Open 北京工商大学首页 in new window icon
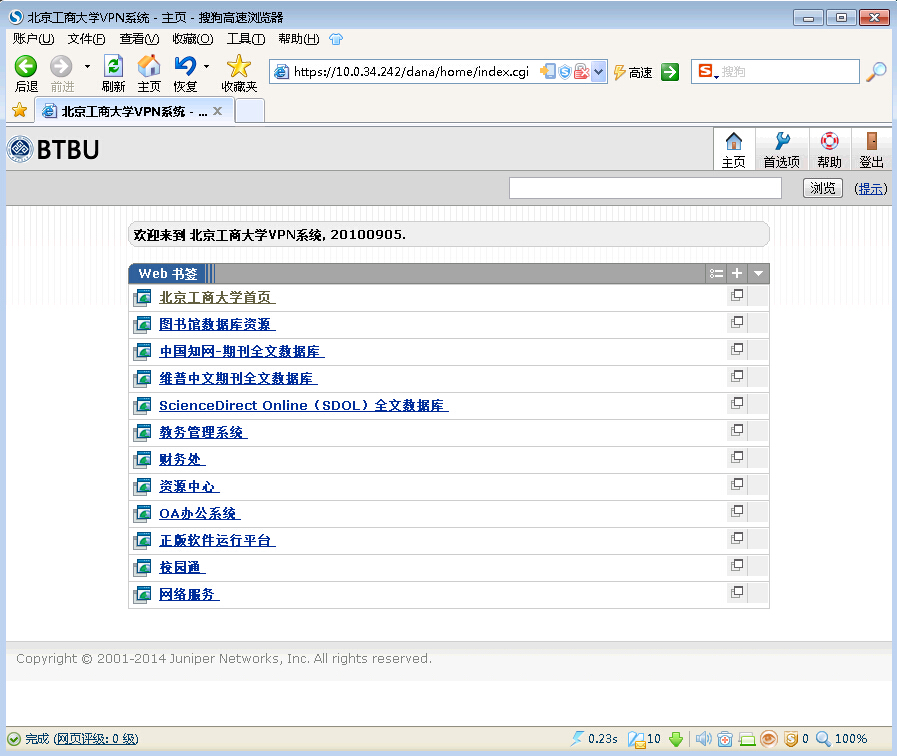This screenshot has width=897, height=756. pyautogui.click(x=737, y=296)
